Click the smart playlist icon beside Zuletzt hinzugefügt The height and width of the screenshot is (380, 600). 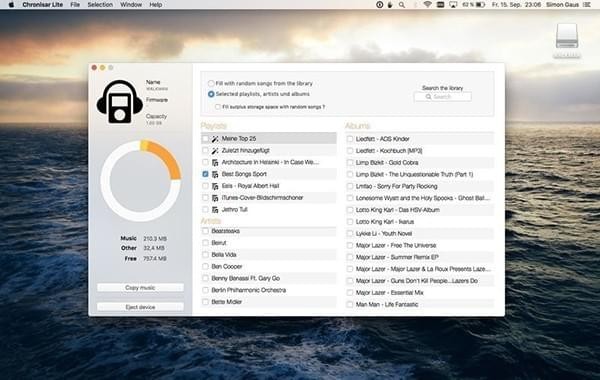tap(215, 151)
